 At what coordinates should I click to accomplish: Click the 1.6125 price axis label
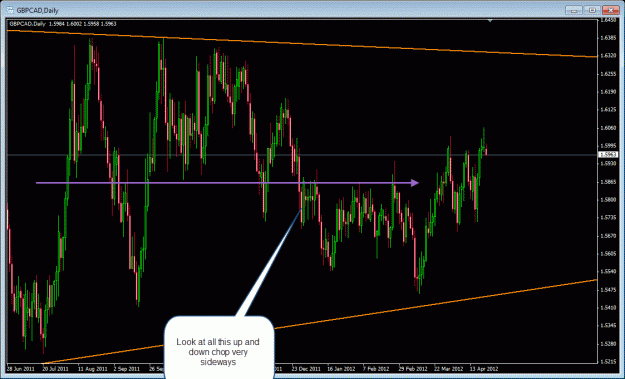[x=609, y=110]
